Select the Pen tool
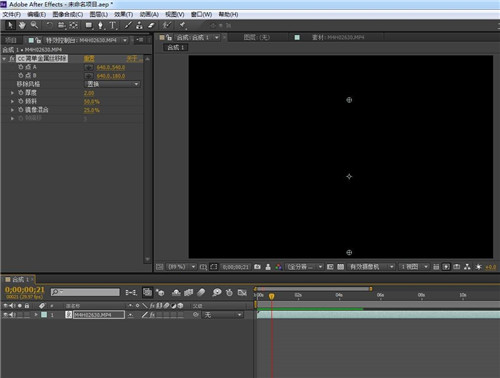Image resolution: width=500 pixels, height=378 pixels. 100,25
